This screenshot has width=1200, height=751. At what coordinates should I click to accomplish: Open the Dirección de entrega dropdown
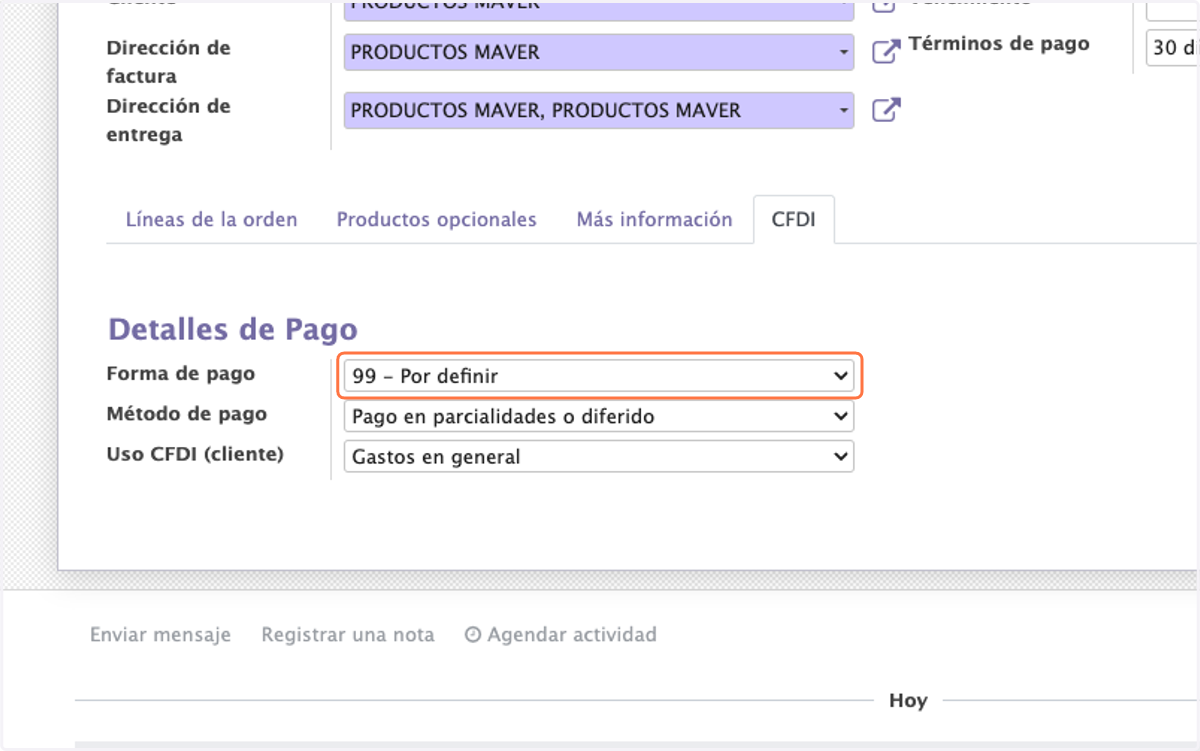pyautogui.click(x=599, y=110)
